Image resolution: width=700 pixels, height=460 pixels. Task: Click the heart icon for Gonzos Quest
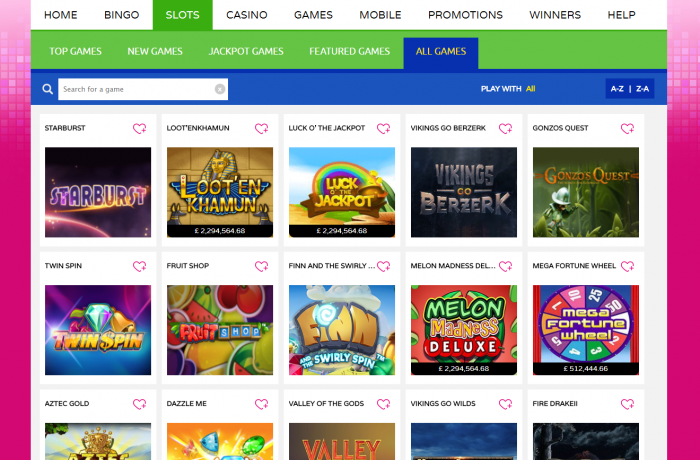click(x=627, y=129)
